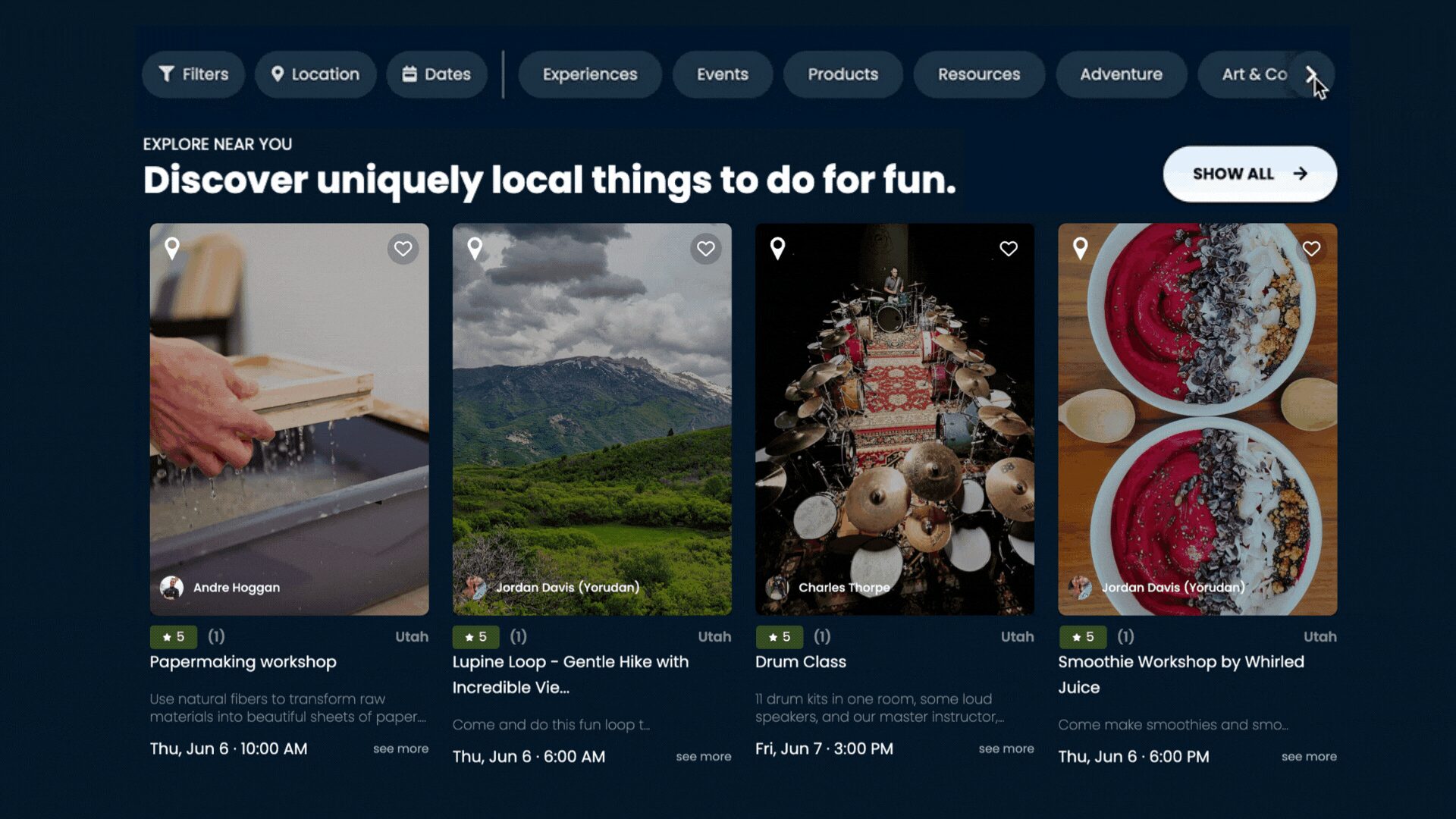Favorite the Papermaking workshop with the heart
Viewport: 1456px width, 819px height.
[403, 249]
